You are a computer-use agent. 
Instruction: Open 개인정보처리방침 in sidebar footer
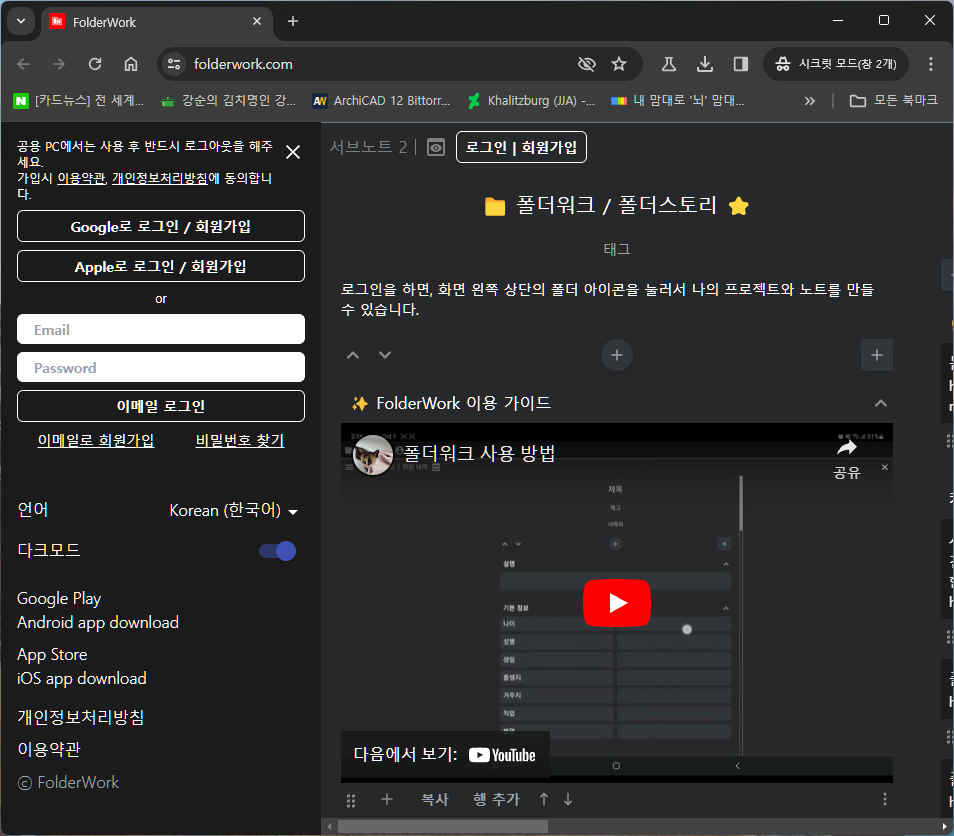pos(80,717)
